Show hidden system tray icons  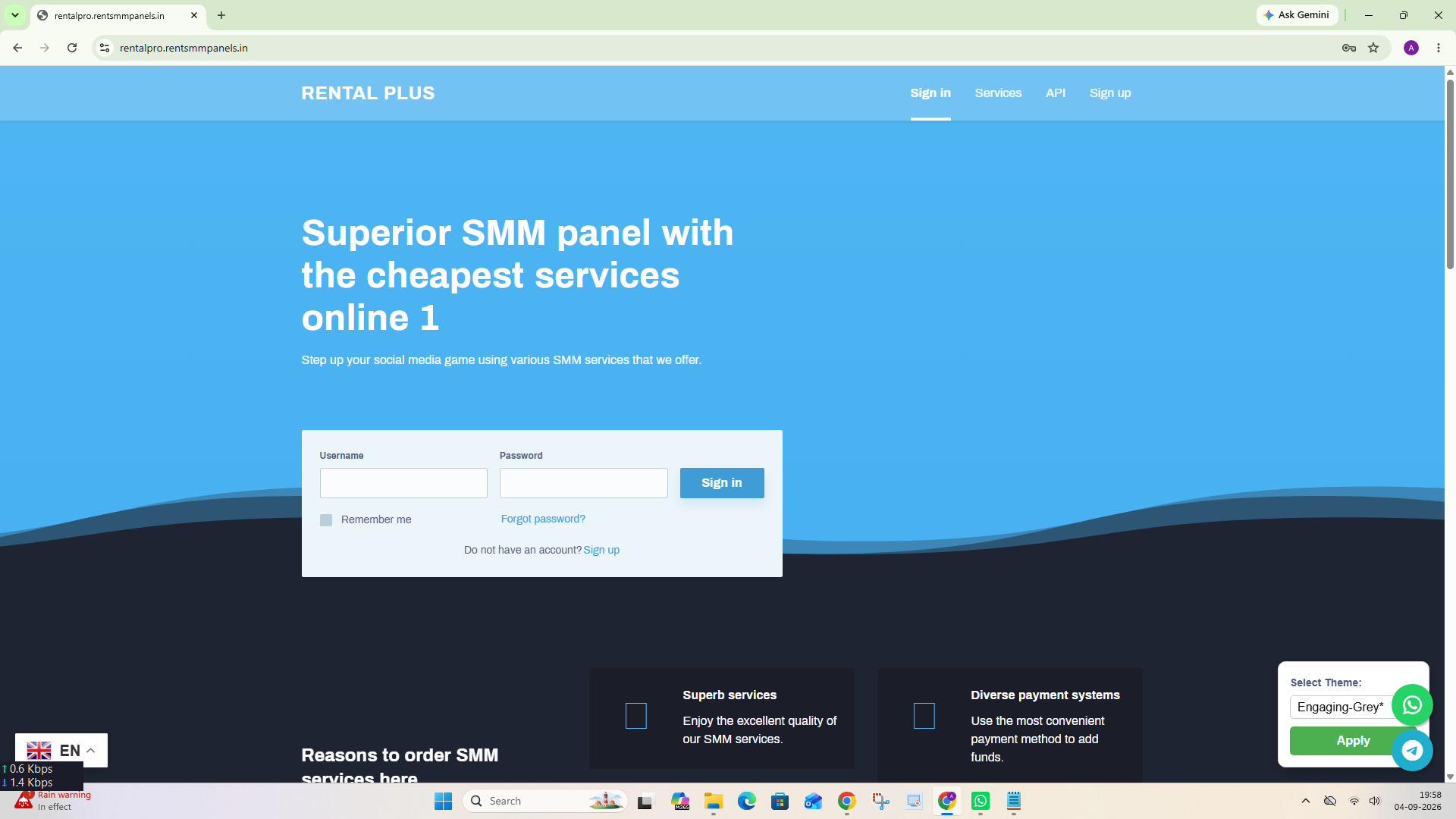pos(1306,801)
